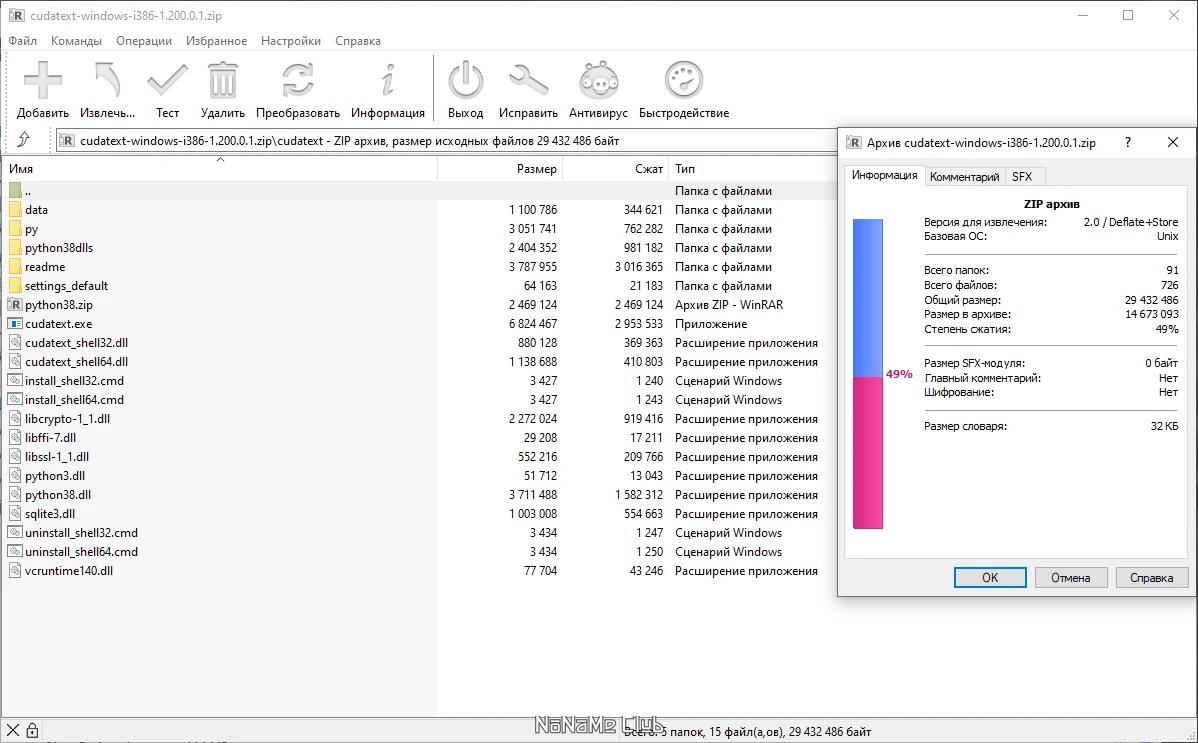Sort the list by Сжат column header

click(x=616, y=168)
